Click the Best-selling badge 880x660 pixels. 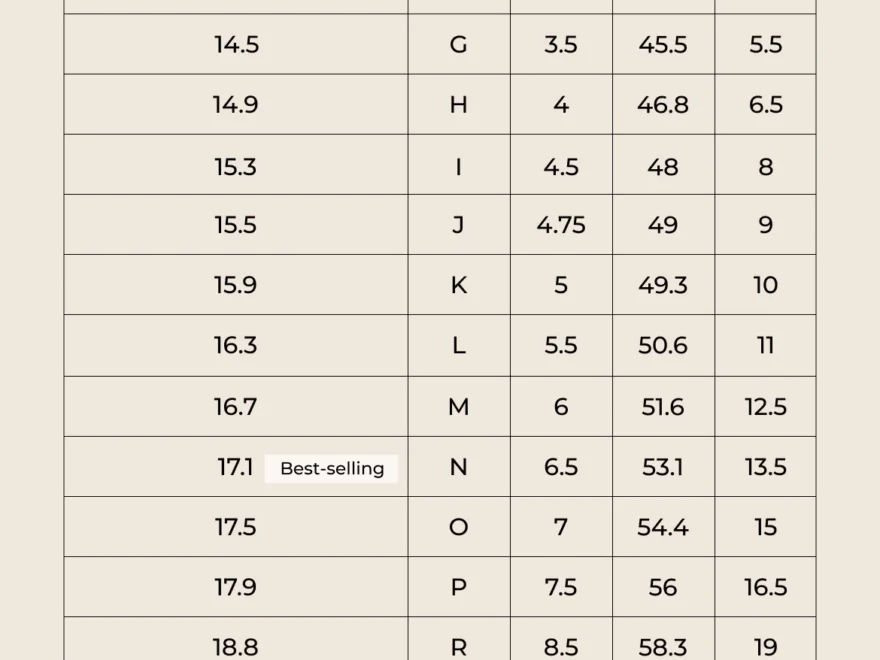click(331, 468)
